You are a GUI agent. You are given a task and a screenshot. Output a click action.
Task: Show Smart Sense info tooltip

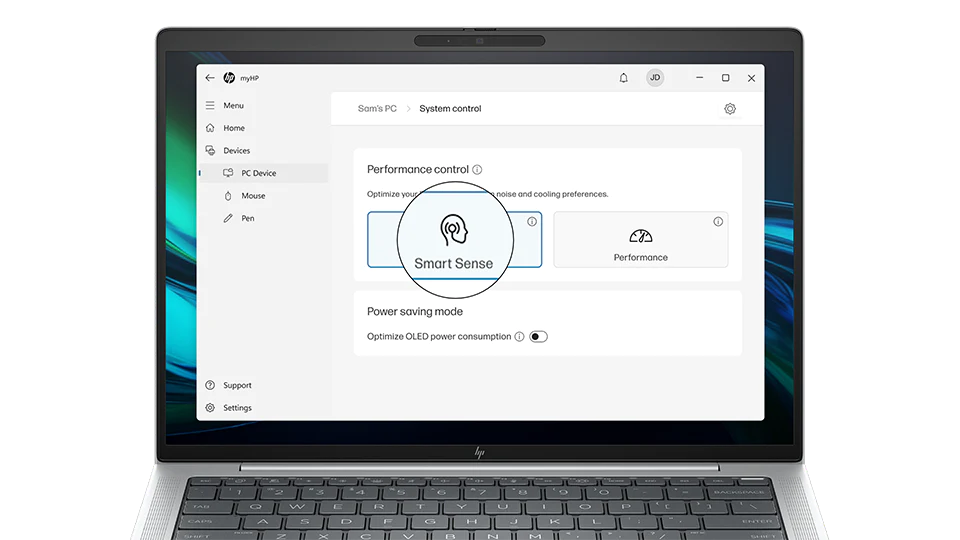532,222
